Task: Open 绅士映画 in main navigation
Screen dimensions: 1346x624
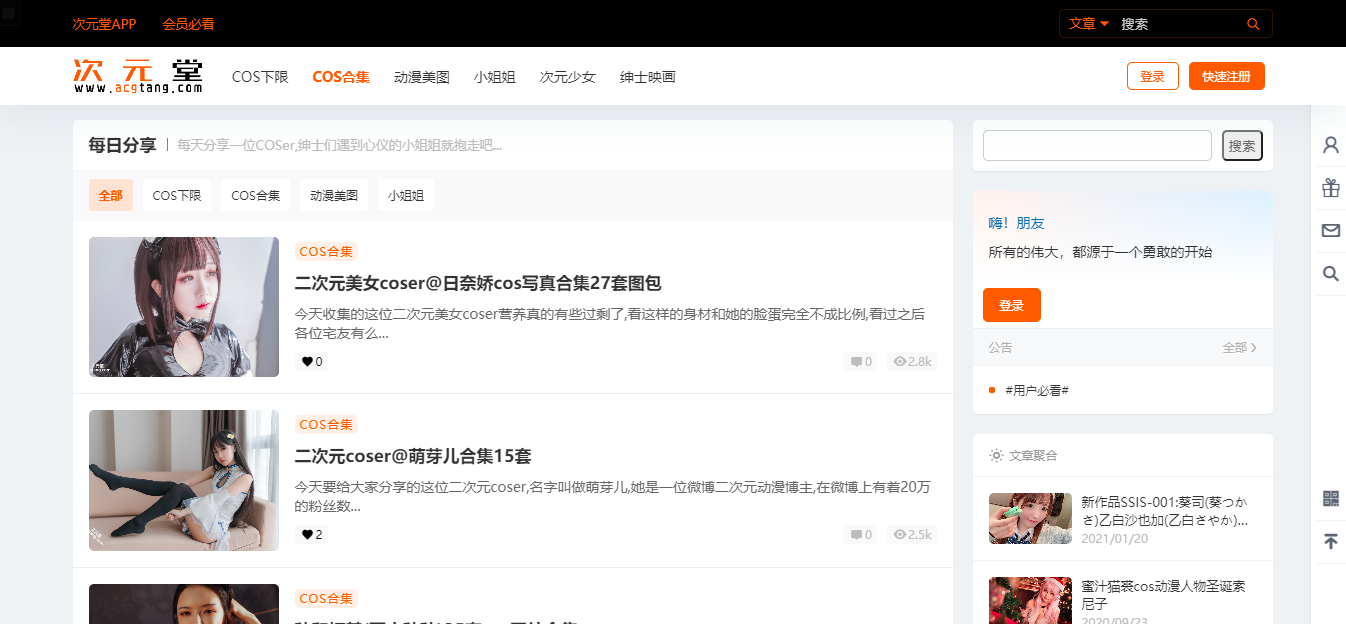Action: (x=648, y=77)
